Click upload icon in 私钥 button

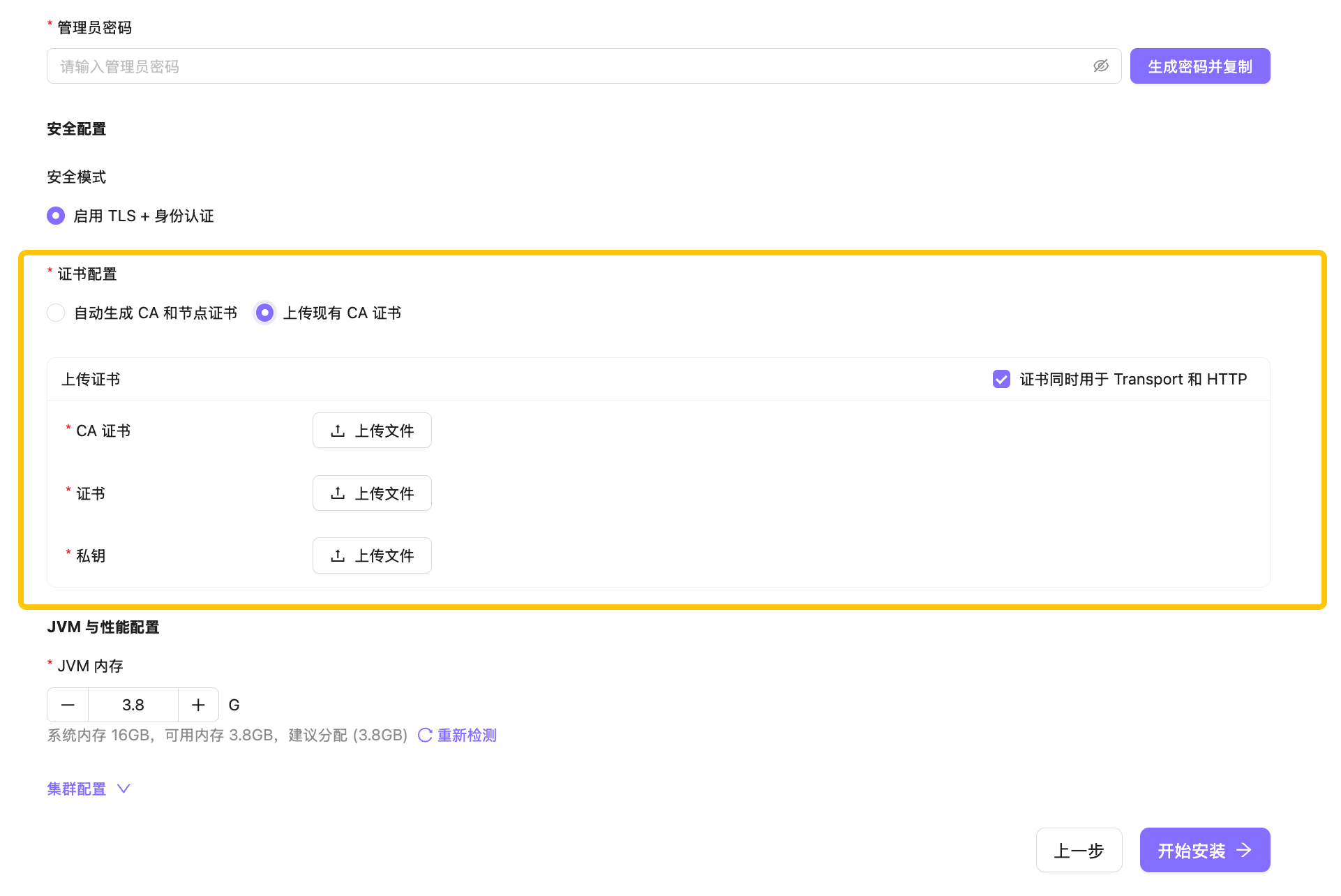338,555
